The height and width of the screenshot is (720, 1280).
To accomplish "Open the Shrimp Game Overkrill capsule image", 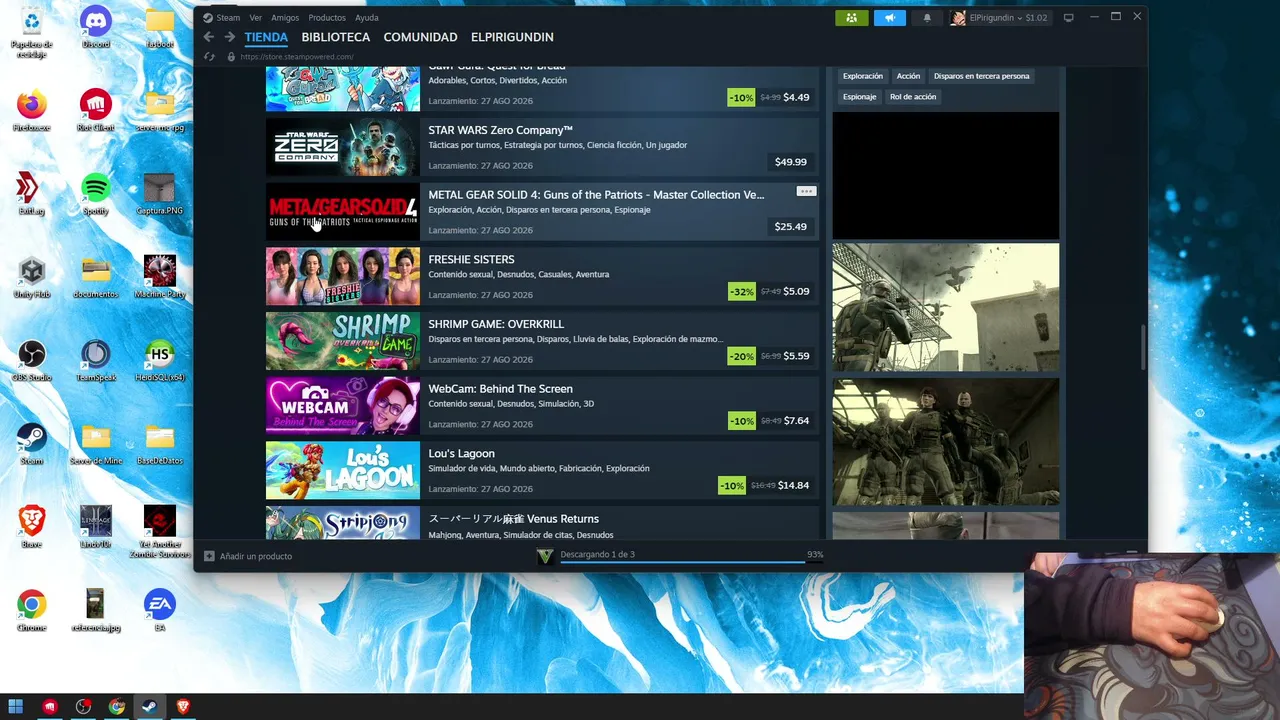I will [x=343, y=341].
